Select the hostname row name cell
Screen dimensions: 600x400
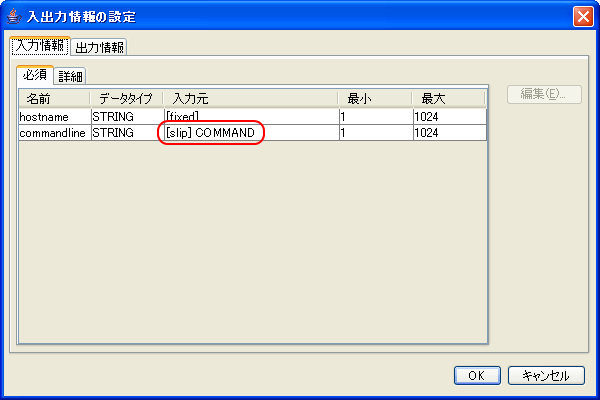[55, 116]
